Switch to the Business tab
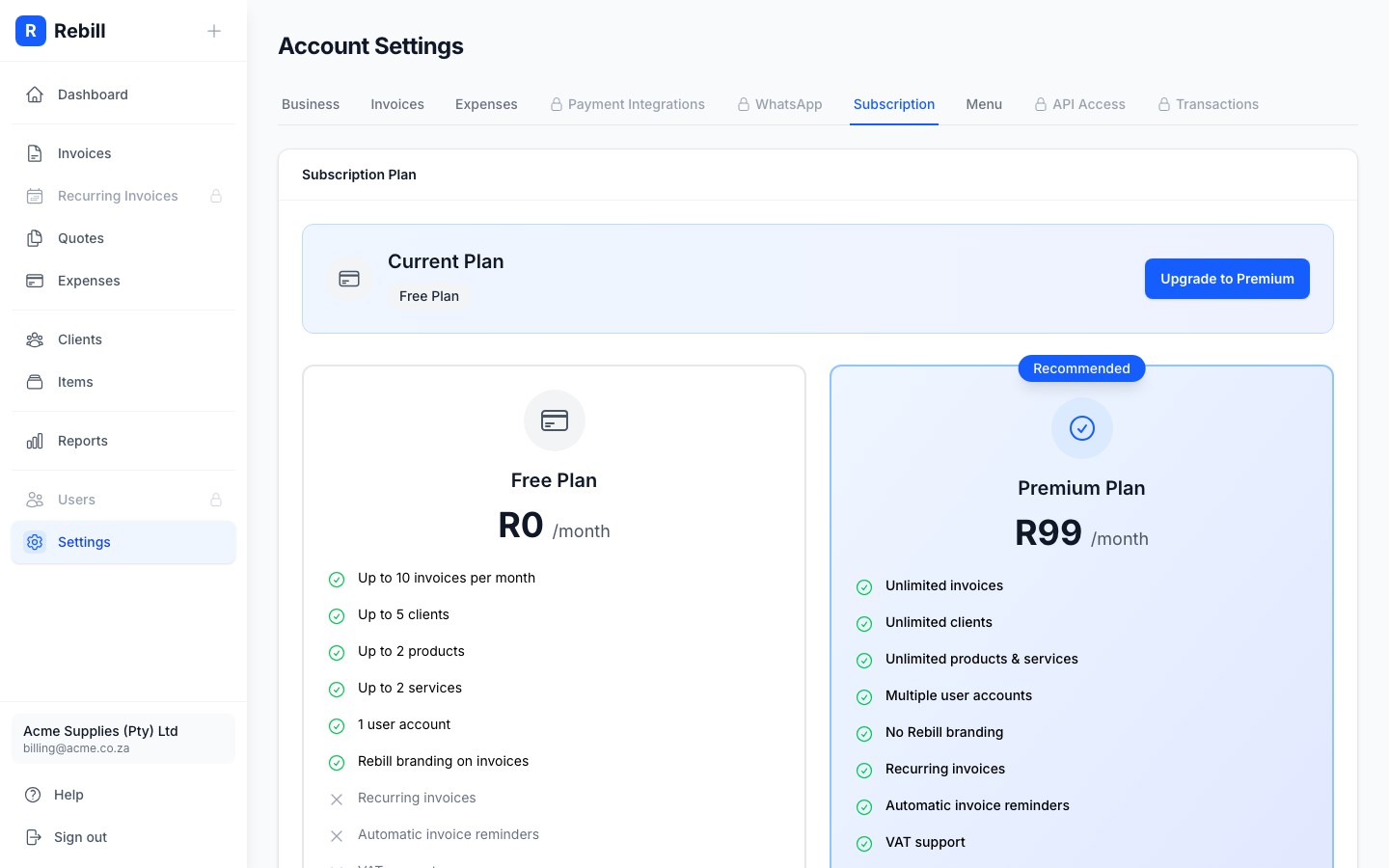1389x868 pixels. coord(311,104)
